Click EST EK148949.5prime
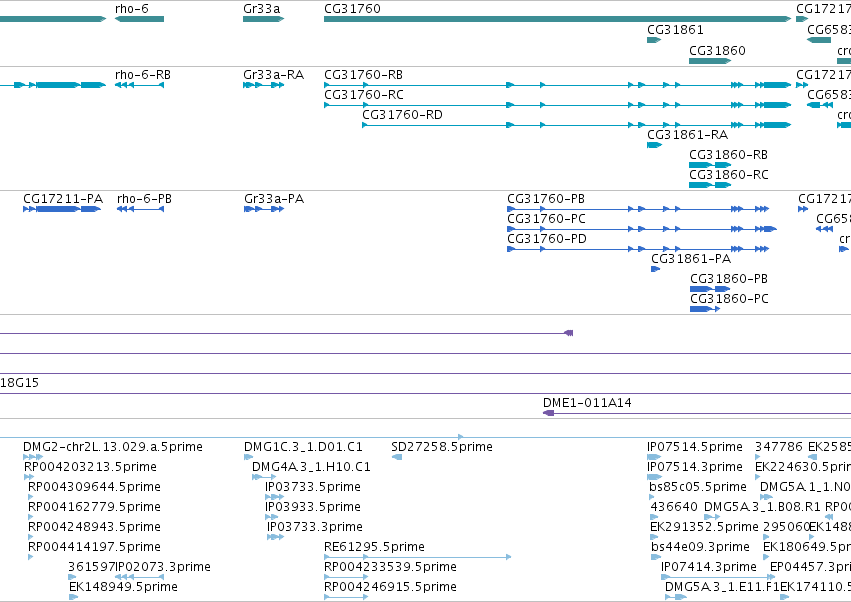This screenshot has height=602, width=851. click(x=73, y=598)
